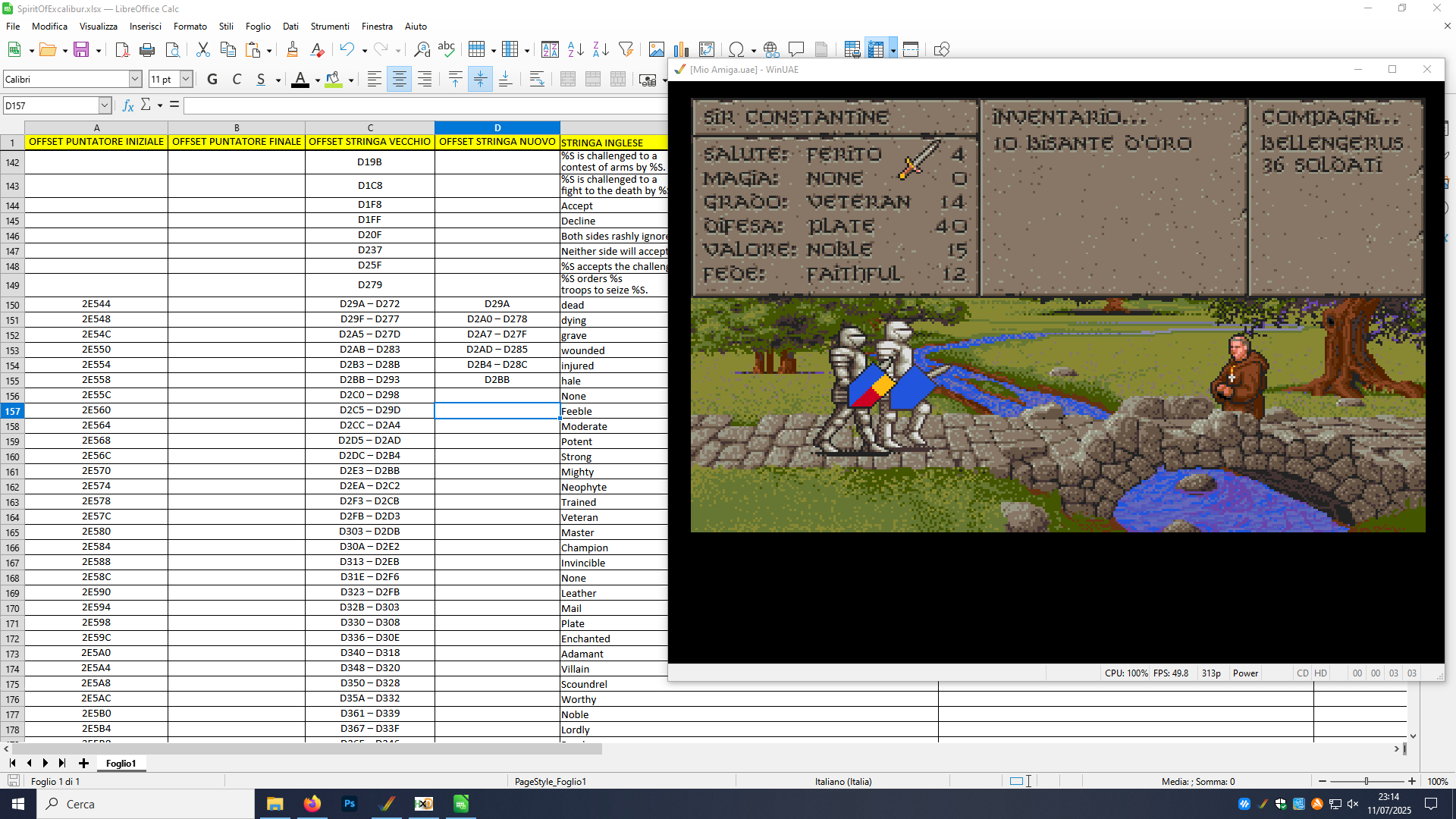Click the zoom slider in status bar
This screenshot has width=1456, height=819.
1367,781
